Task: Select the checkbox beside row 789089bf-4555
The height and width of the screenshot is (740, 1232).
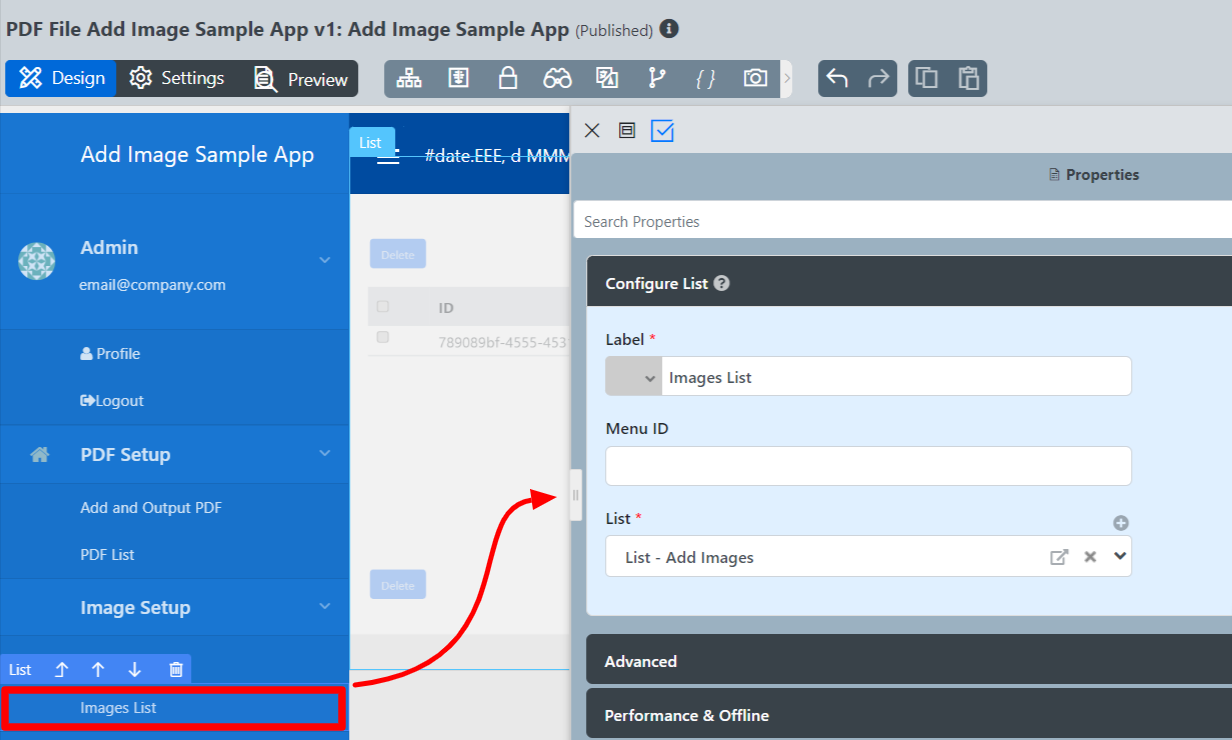Action: pyautogui.click(x=383, y=338)
